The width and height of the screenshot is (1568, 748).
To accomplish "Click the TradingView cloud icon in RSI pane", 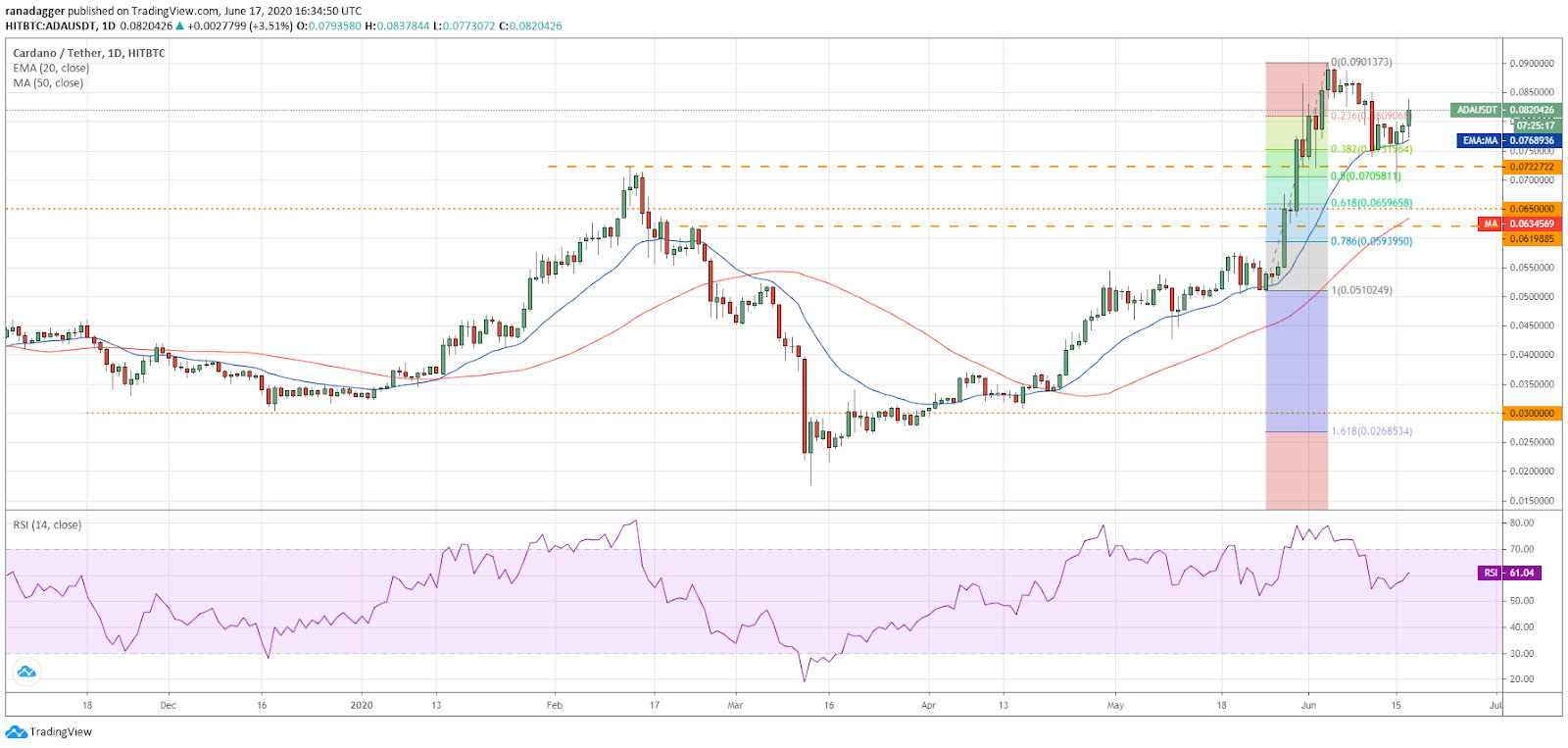I will click(26, 672).
